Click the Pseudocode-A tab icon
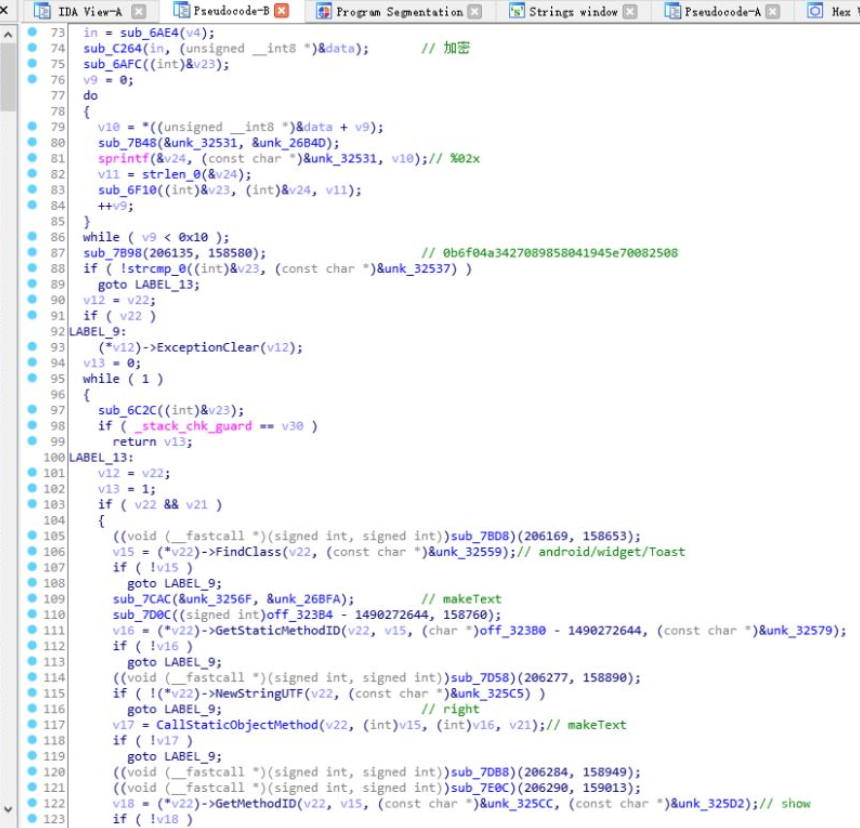Screen dimensions: 860x828 click(672, 11)
